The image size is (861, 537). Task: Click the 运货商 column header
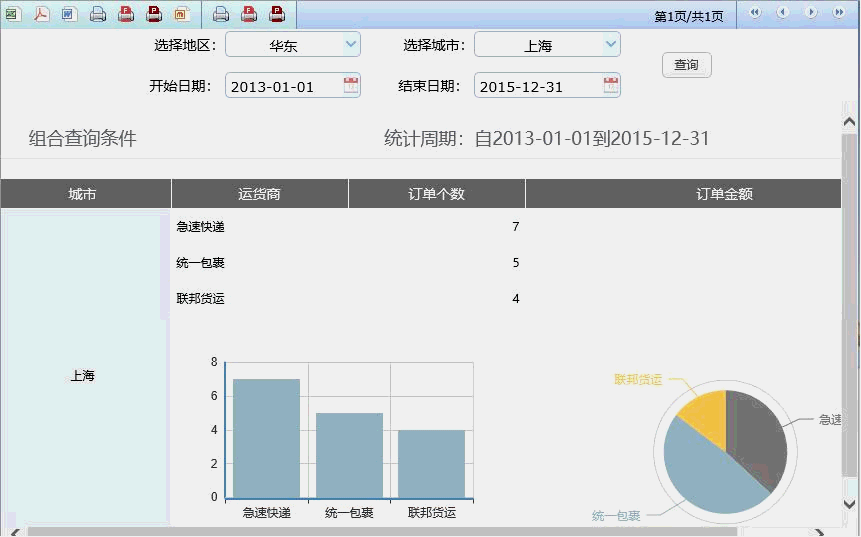[x=260, y=194]
